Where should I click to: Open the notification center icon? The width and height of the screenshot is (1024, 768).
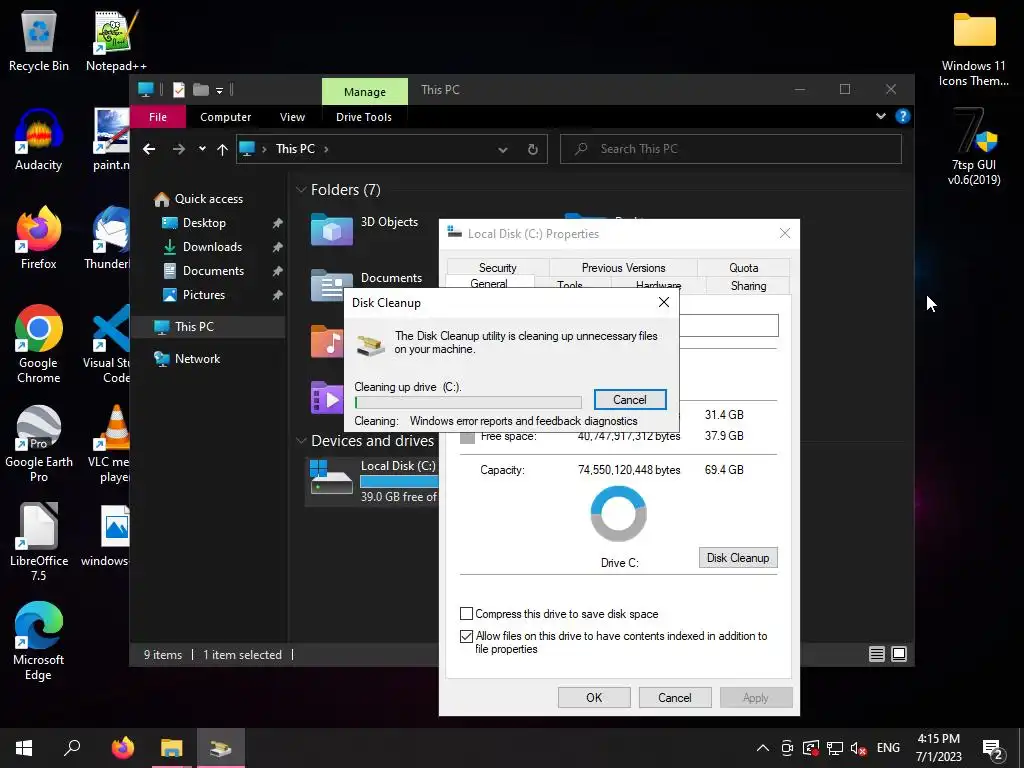point(993,749)
